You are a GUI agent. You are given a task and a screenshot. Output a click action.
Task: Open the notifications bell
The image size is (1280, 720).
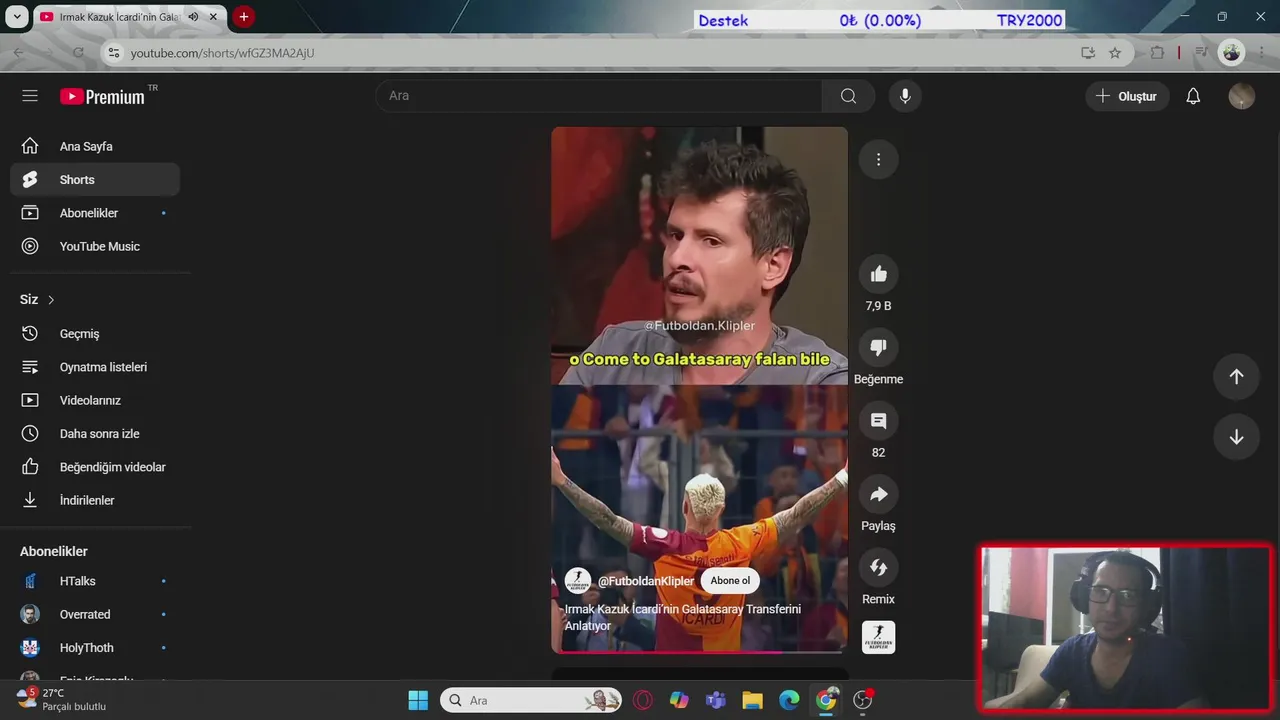[1193, 96]
